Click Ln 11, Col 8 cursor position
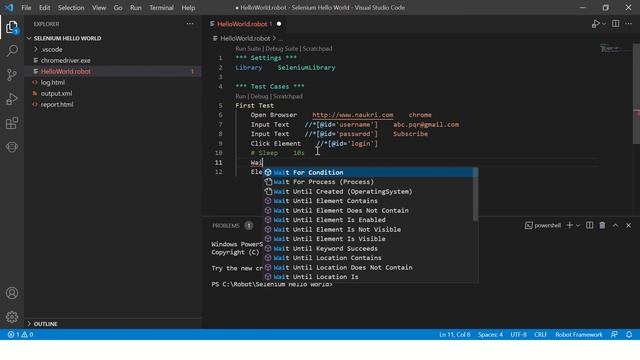640x360 pixels. pos(454,335)
